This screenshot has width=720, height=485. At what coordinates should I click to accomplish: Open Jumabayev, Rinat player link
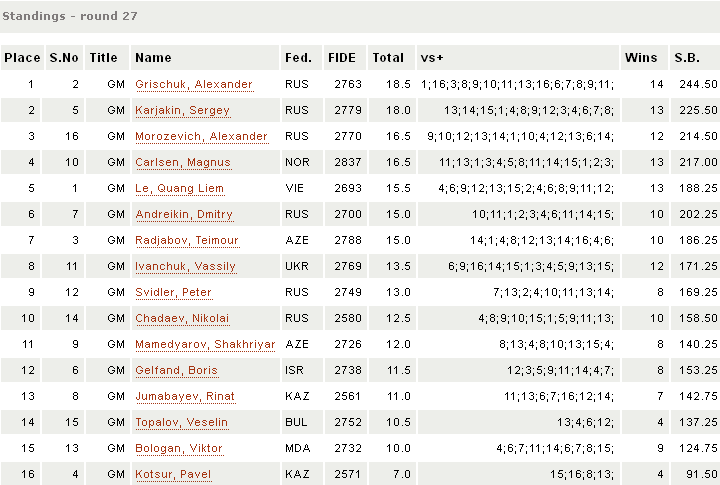[185, 397]
